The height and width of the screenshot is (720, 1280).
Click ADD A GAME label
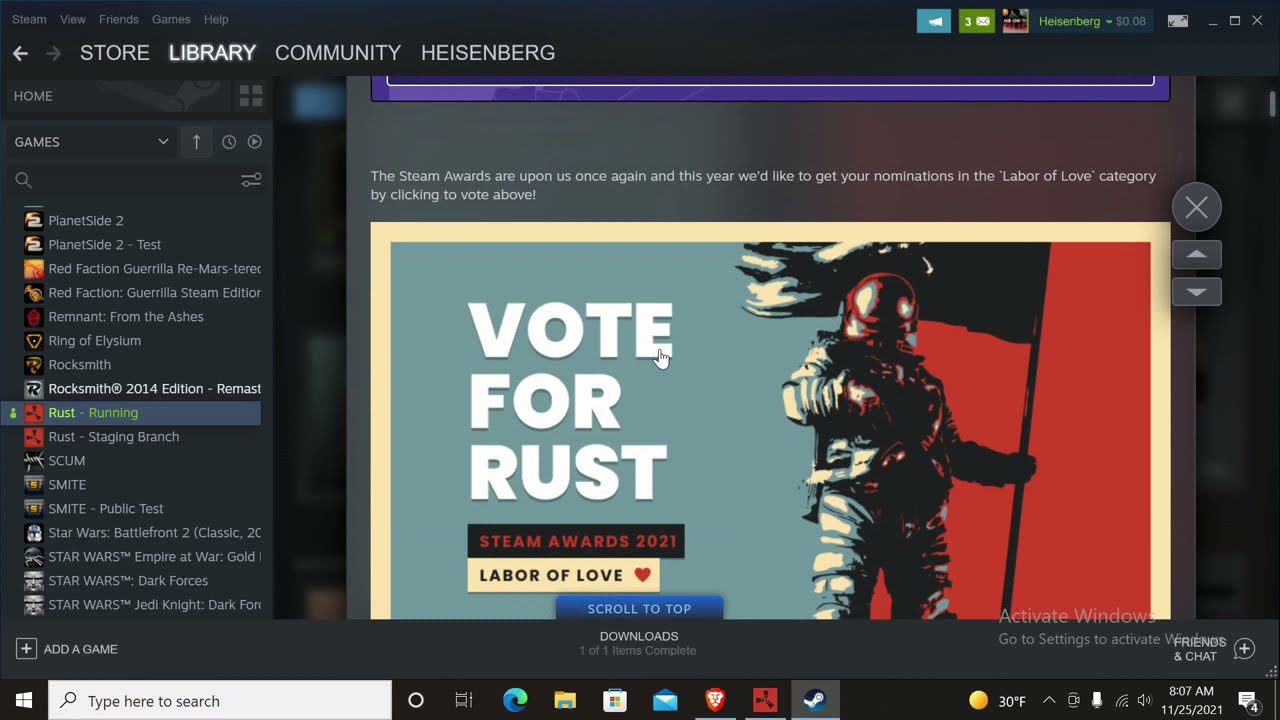pos(80,649)
